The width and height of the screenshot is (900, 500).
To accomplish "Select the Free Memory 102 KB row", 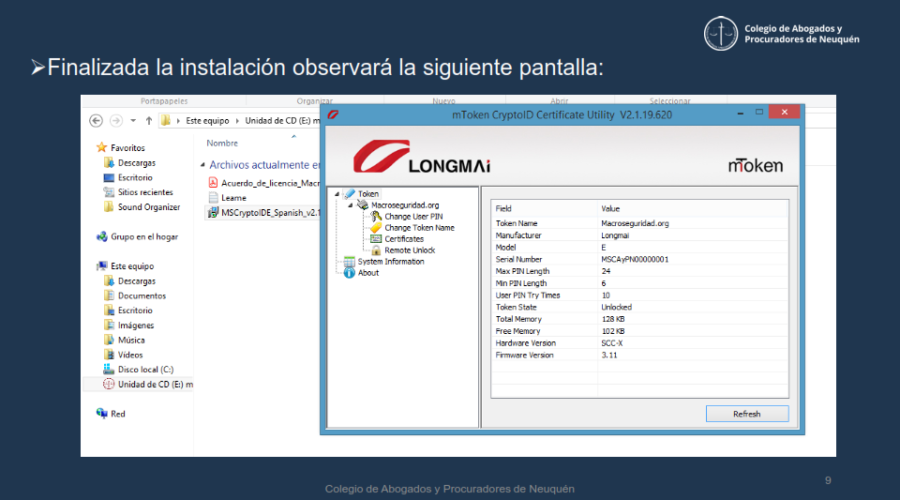I will (640, 331).
